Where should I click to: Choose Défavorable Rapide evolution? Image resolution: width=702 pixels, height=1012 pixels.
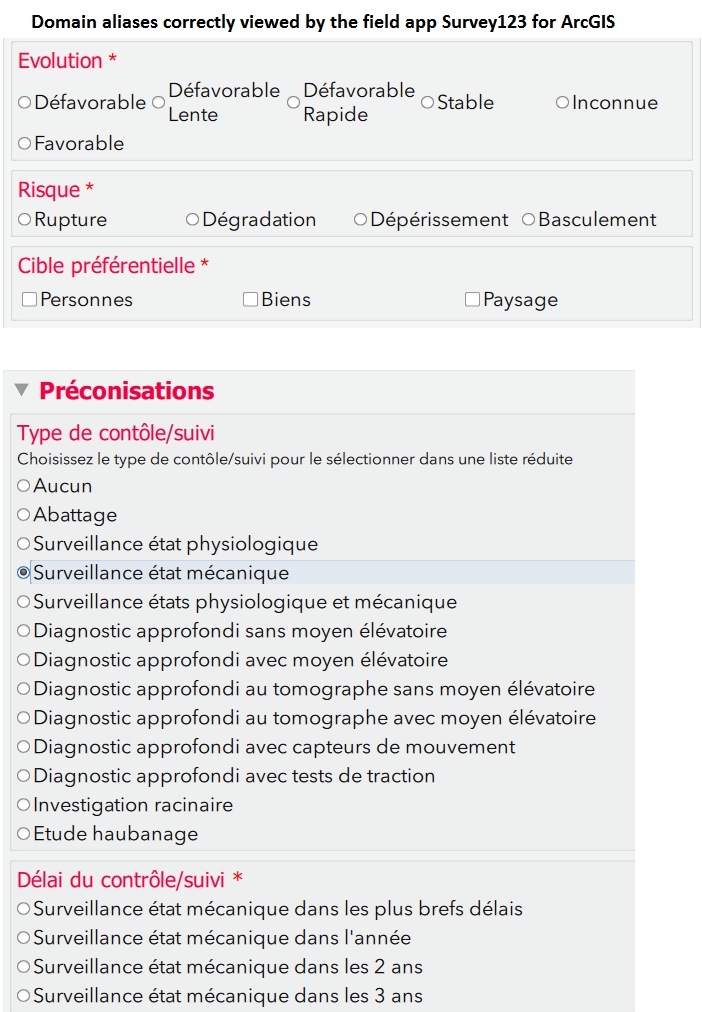293,102
